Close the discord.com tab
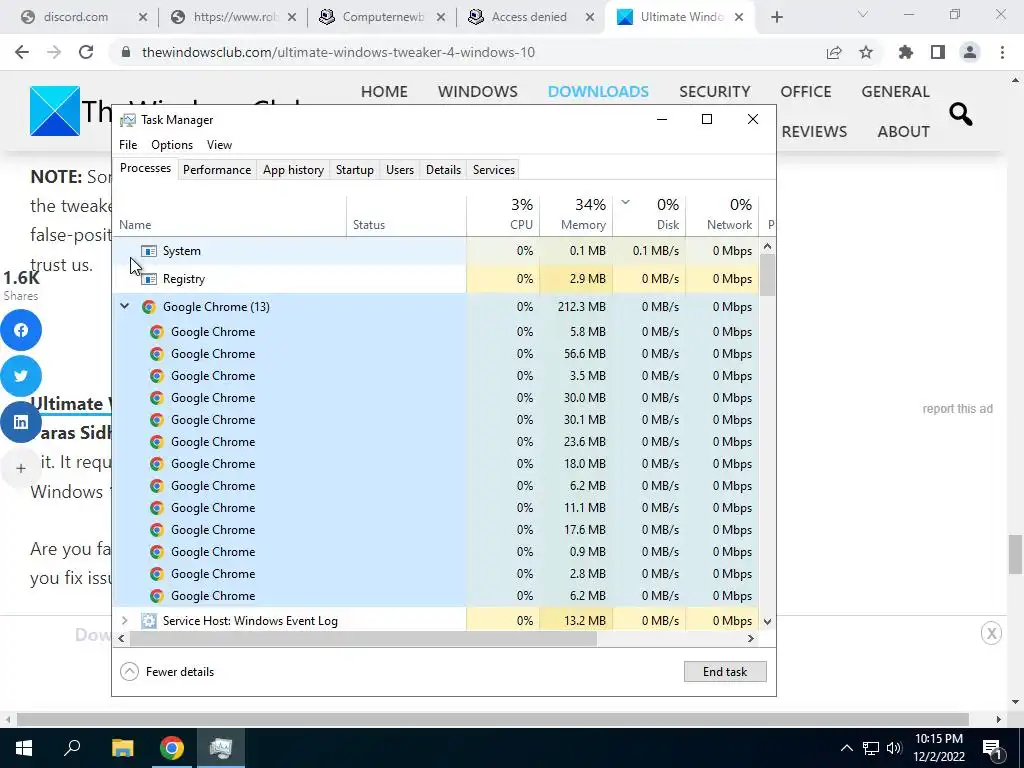 pyautogui.click(x=143, y=18)
